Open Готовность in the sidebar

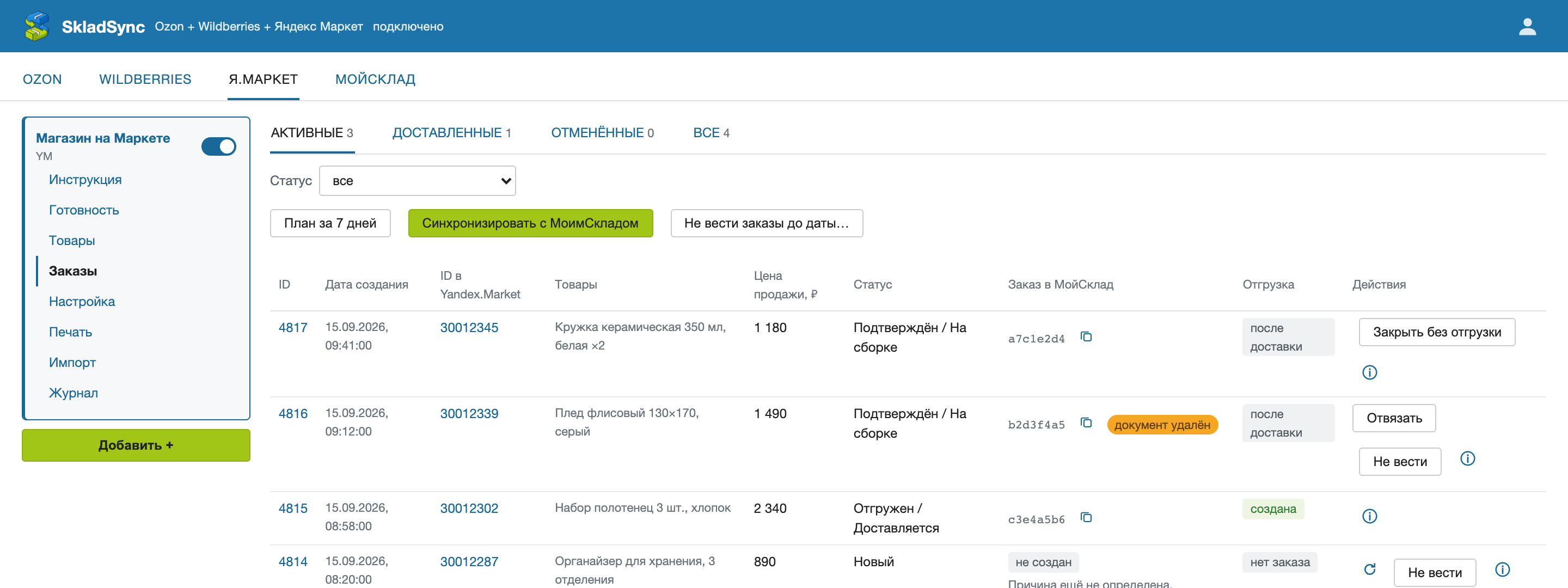(x=84, y=210)
